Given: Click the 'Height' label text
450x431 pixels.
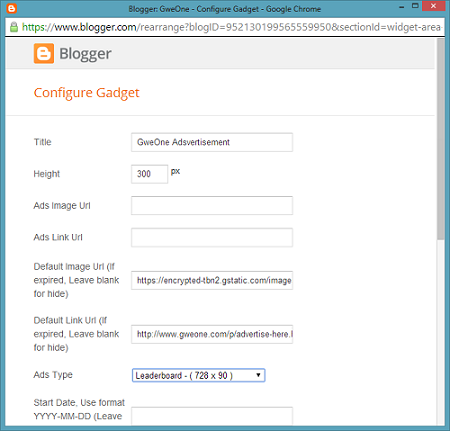Looking at the screenshot, I should click(47, 174).
